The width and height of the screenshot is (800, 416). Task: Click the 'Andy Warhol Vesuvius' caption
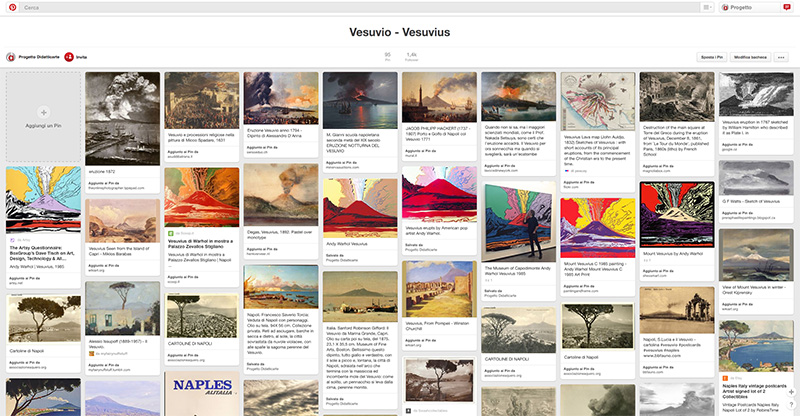coord(347,244)
